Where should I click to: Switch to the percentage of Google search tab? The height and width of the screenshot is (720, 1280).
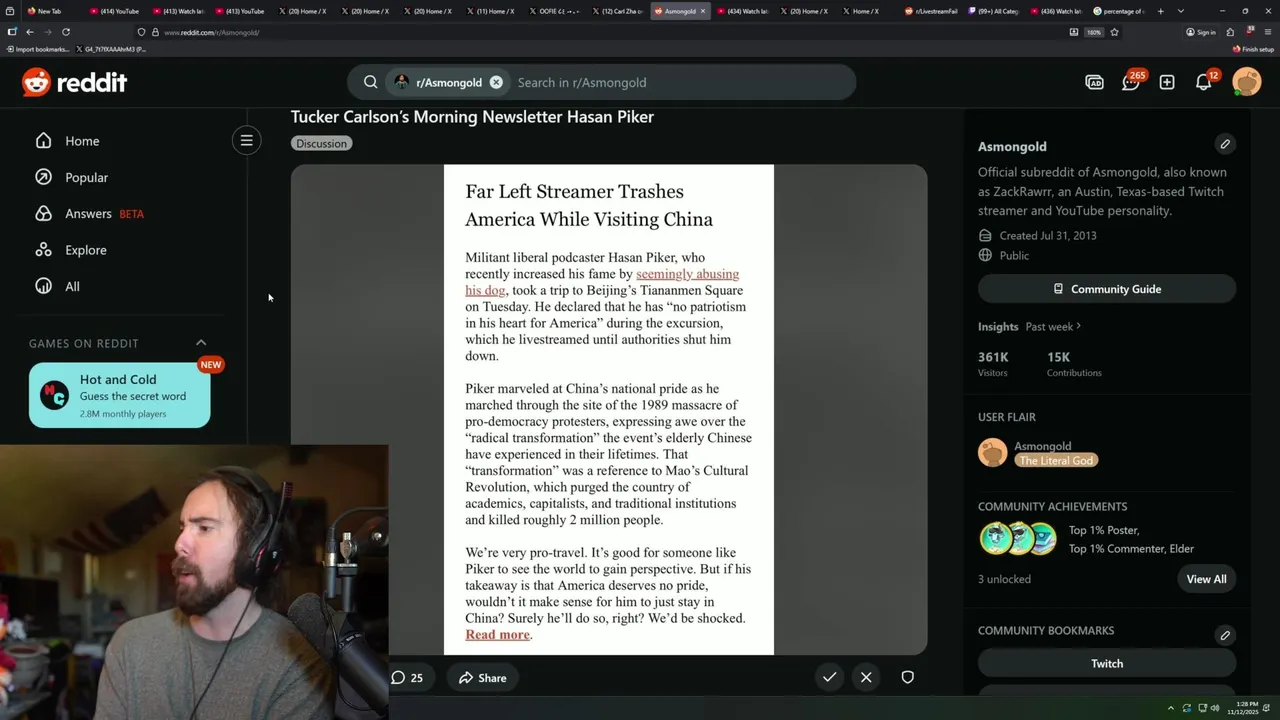pyautogui.click(x=1120, y=11)
